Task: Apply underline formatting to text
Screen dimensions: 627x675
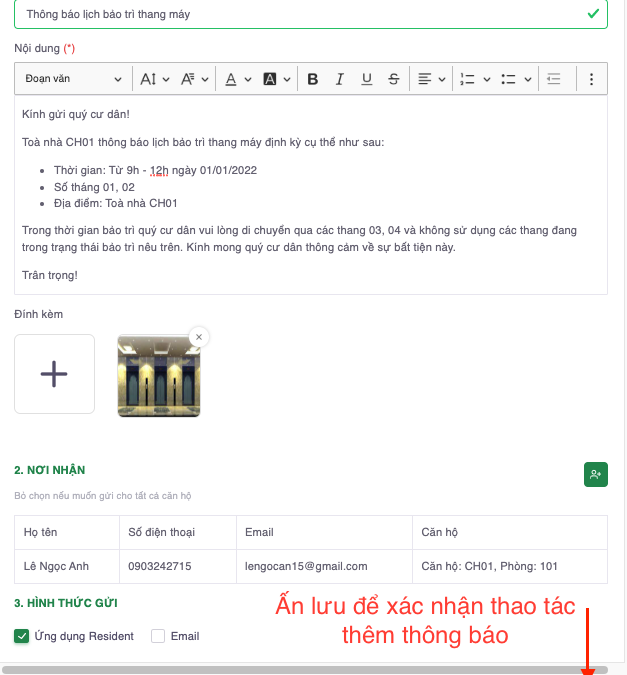Action: coord(367,79)
